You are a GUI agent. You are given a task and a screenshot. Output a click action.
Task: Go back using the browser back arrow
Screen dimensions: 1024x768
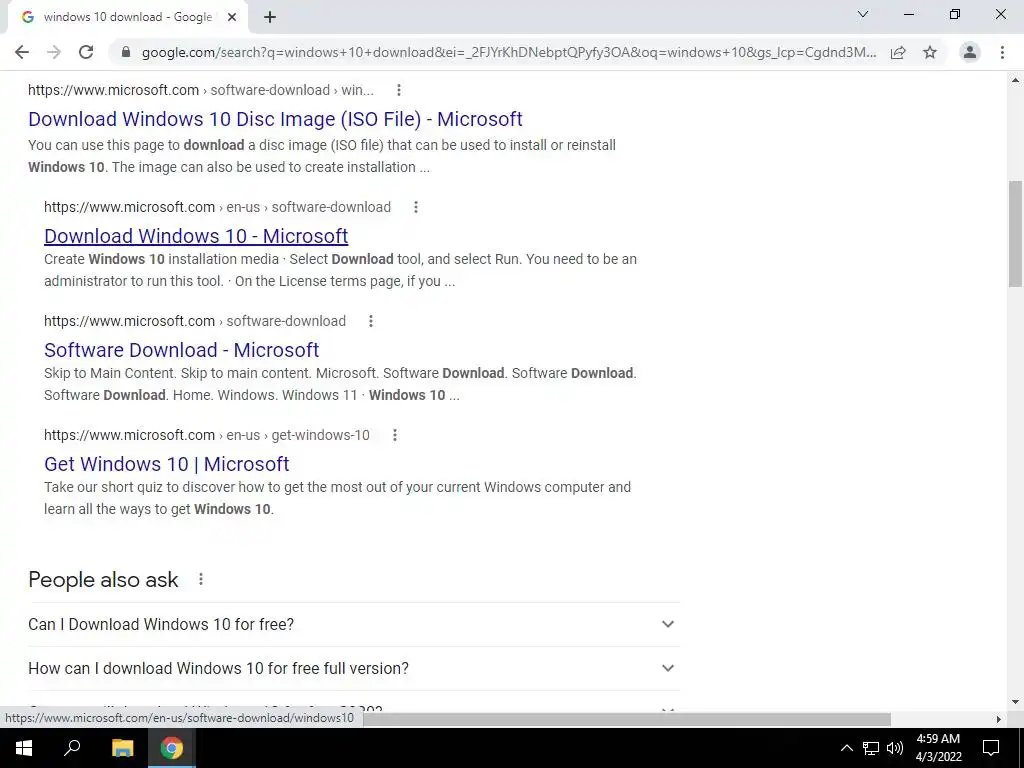pyautogui.click(x=22, y=52)
